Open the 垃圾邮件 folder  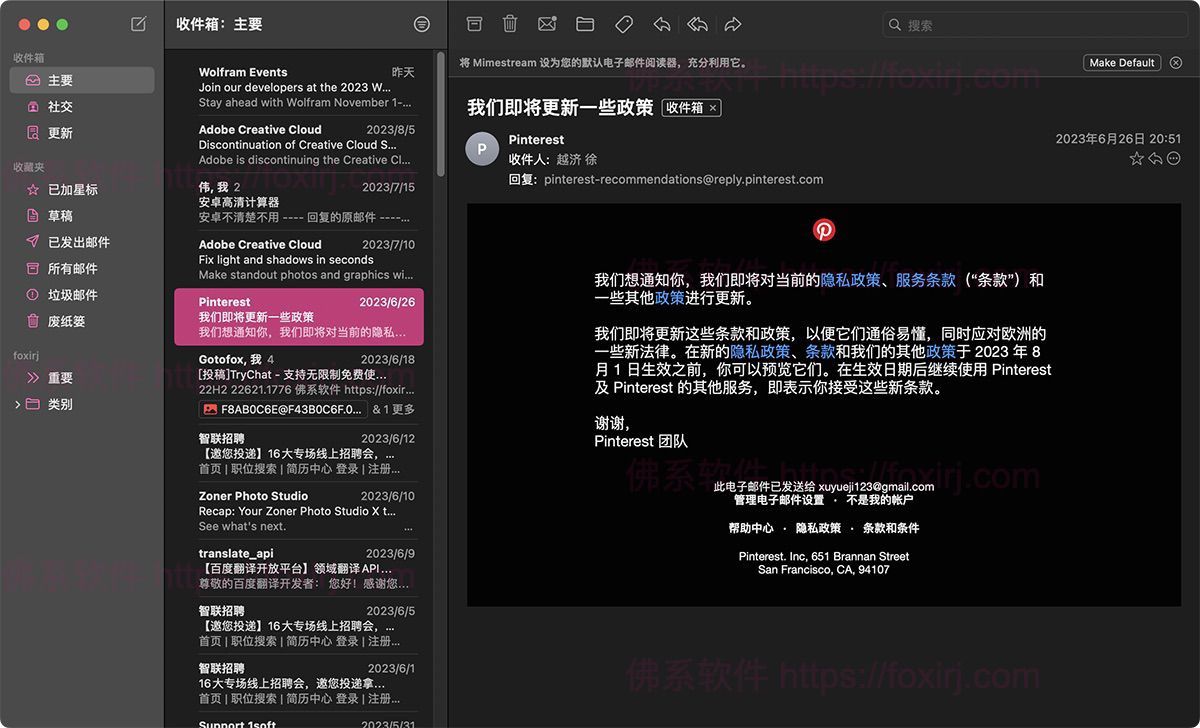pos(62,293)
